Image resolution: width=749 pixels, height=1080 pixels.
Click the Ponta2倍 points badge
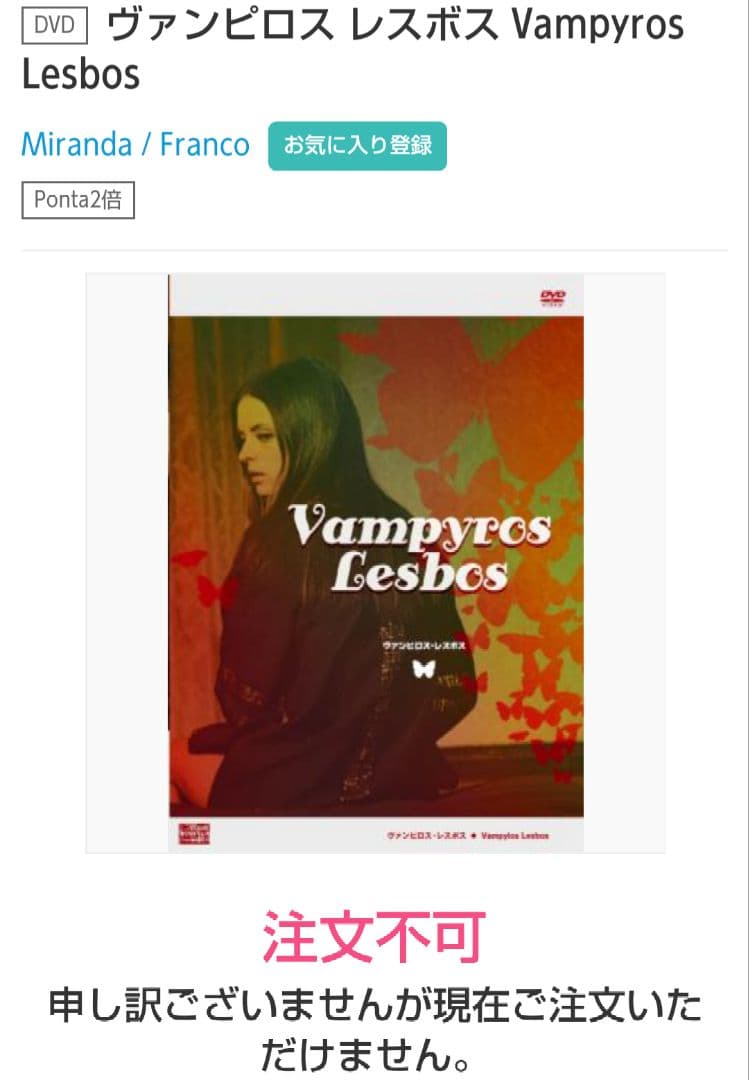pyautogui.click(x=78, y=200)
